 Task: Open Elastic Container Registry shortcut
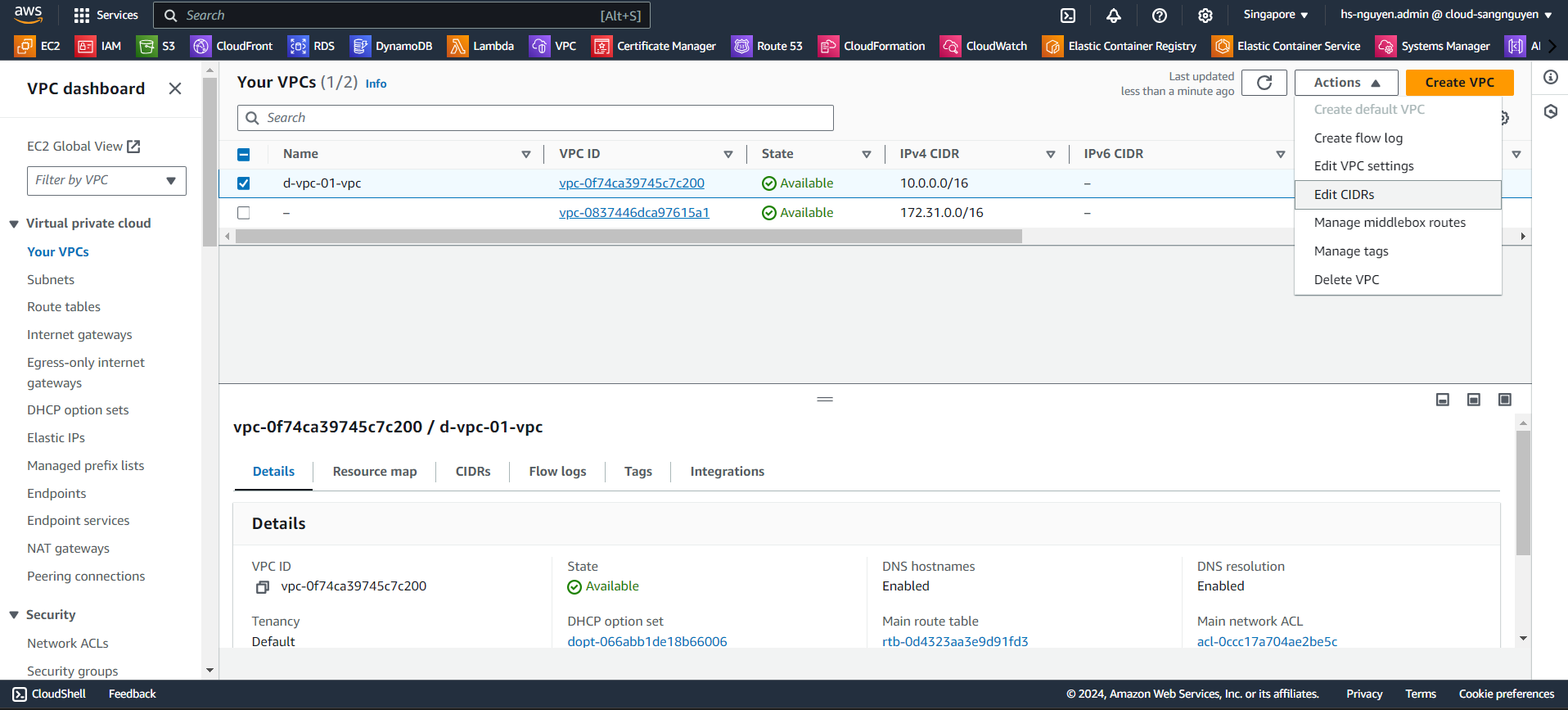(x=1120, y=46)
